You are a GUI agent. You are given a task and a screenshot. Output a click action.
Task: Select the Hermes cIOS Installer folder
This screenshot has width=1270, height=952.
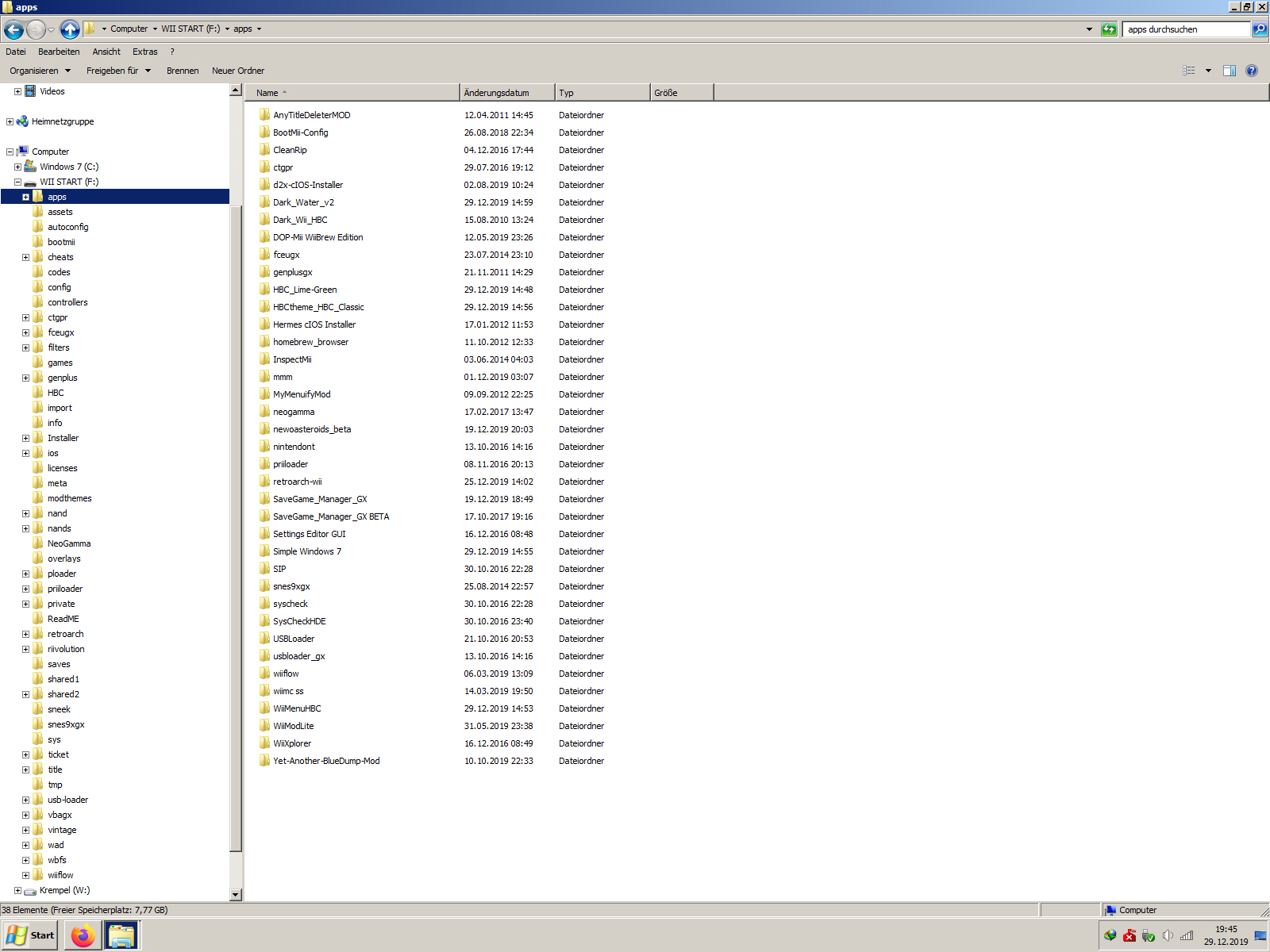coord(314,324)
